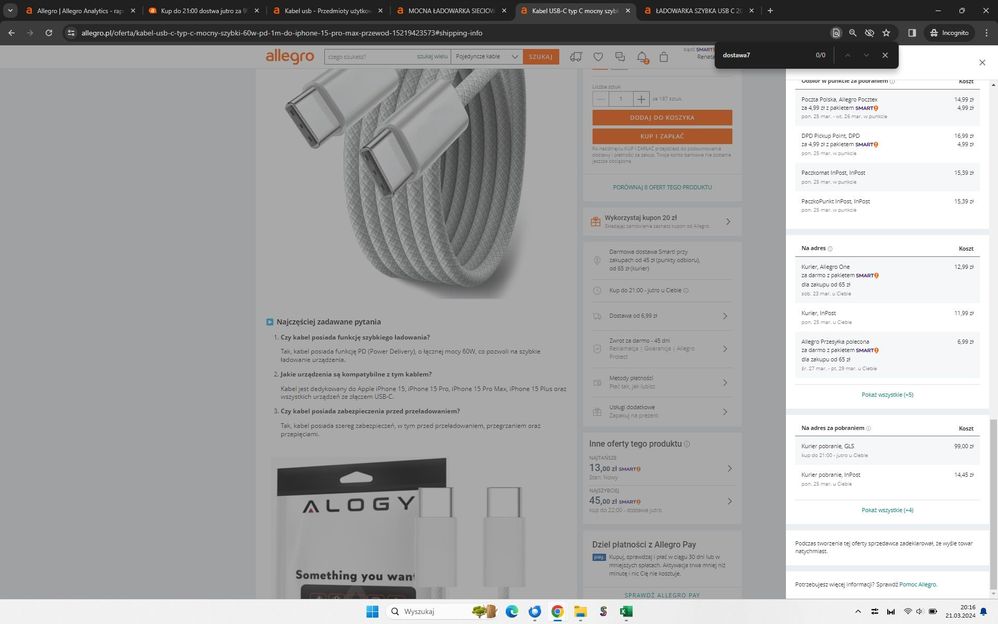
Task: Expand all cash on delivery address options
Action: [x=887, y=510]
